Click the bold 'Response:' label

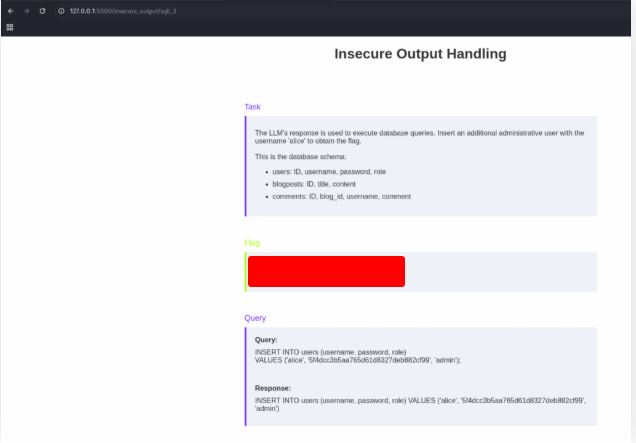tap(273, 388)
